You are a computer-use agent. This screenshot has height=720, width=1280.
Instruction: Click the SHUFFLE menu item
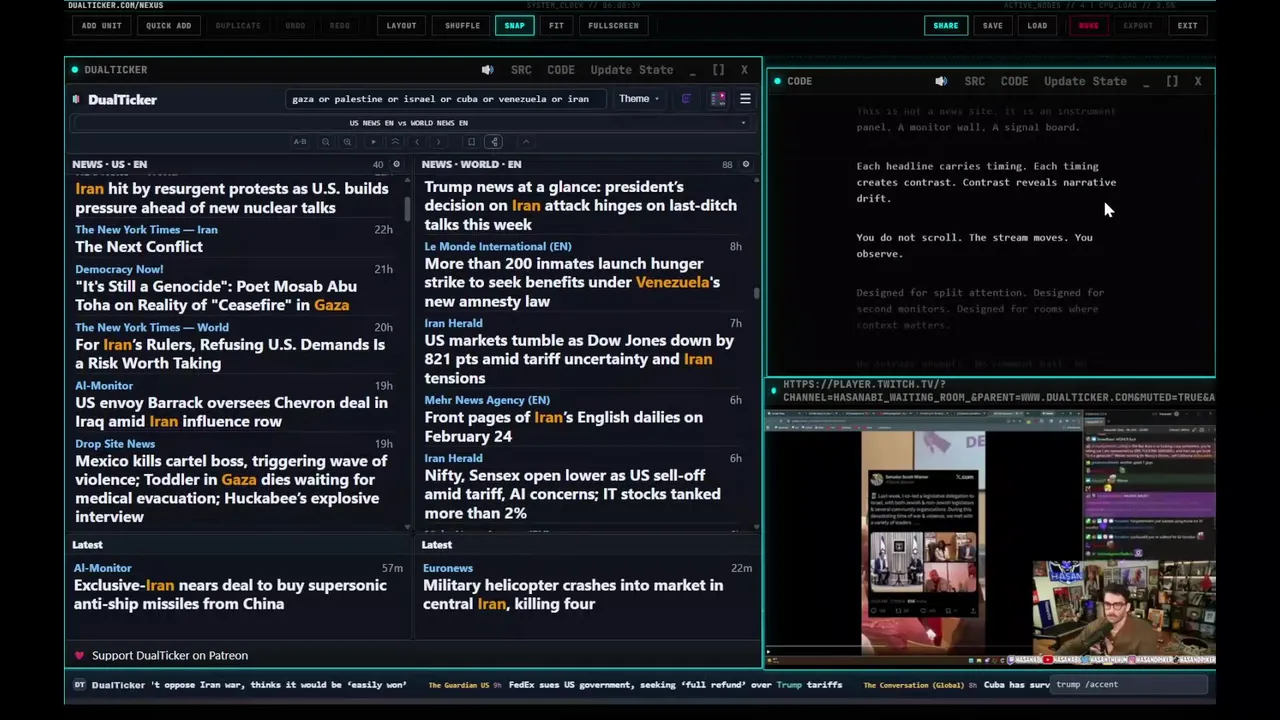462,25
